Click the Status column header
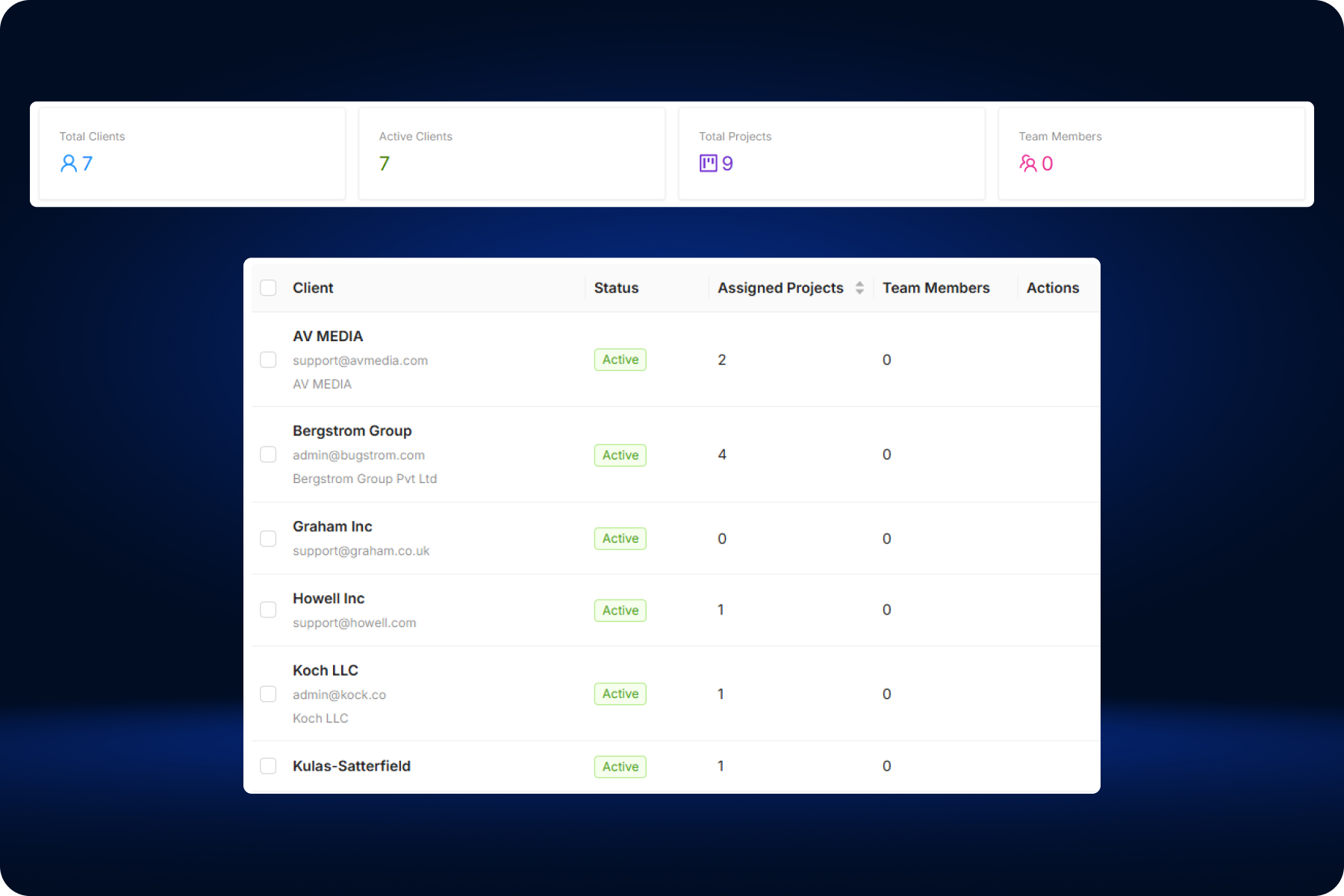Screen dimensions: 1344x896 615,287
